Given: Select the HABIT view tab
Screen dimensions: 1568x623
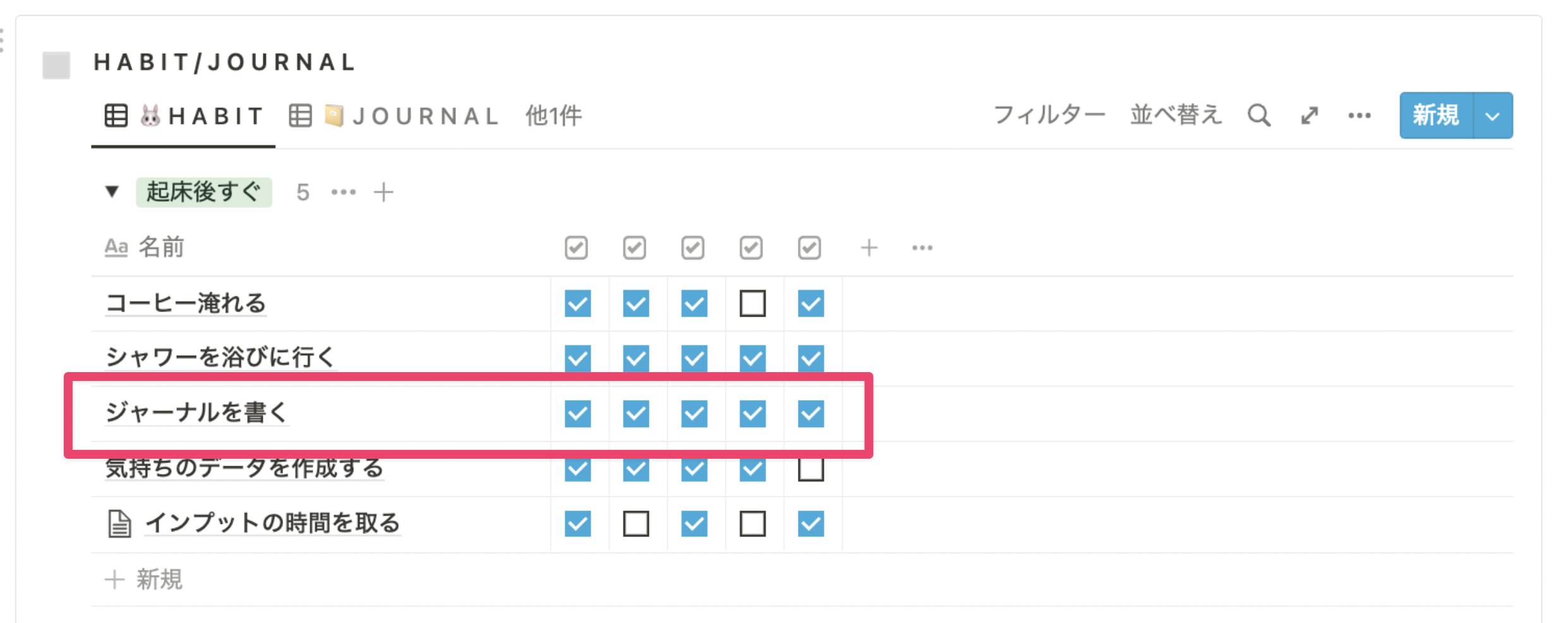Looking at the screenshot, I should coord(183,116).
